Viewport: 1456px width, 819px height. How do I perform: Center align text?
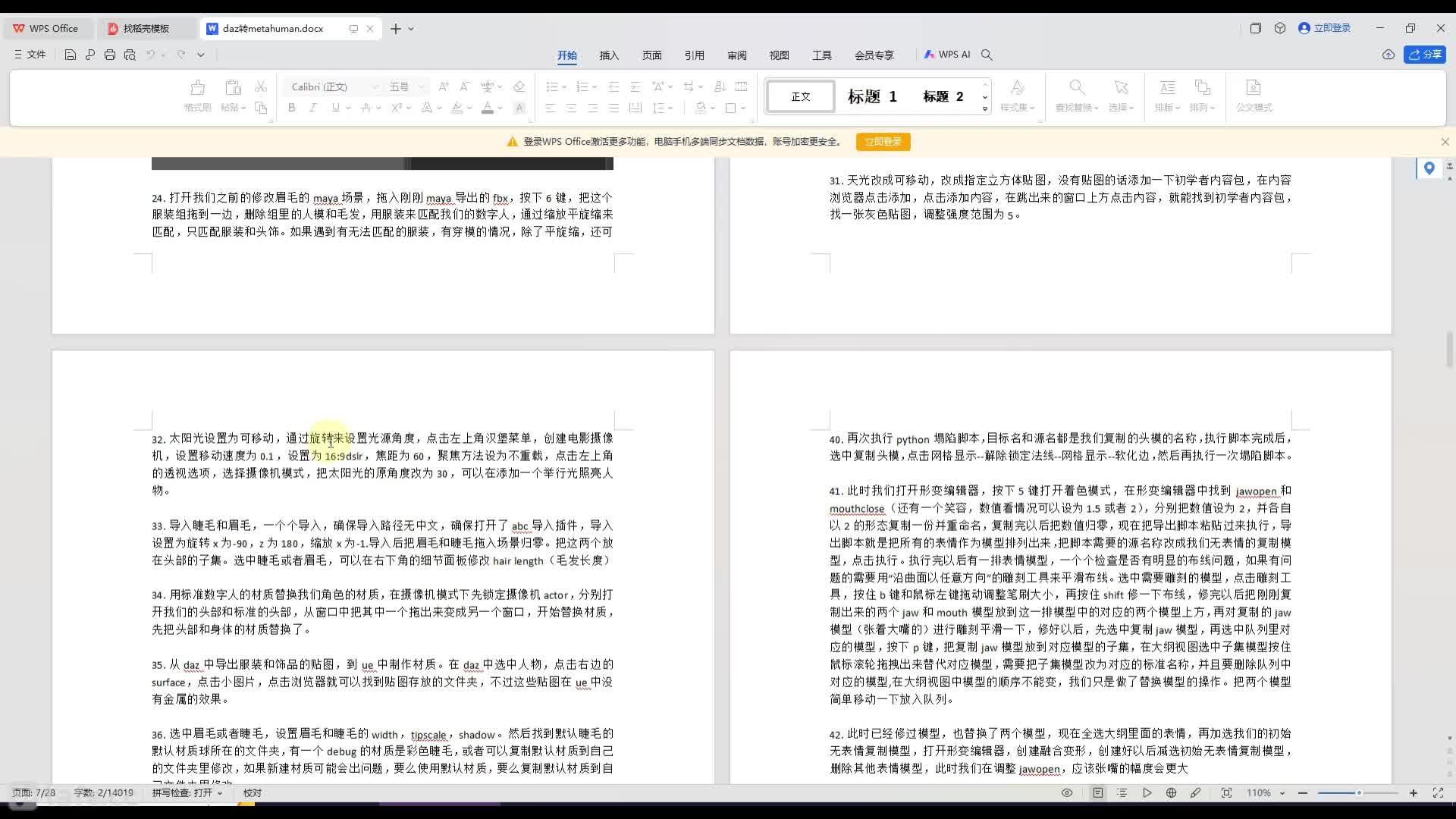(x=572, y=108)
